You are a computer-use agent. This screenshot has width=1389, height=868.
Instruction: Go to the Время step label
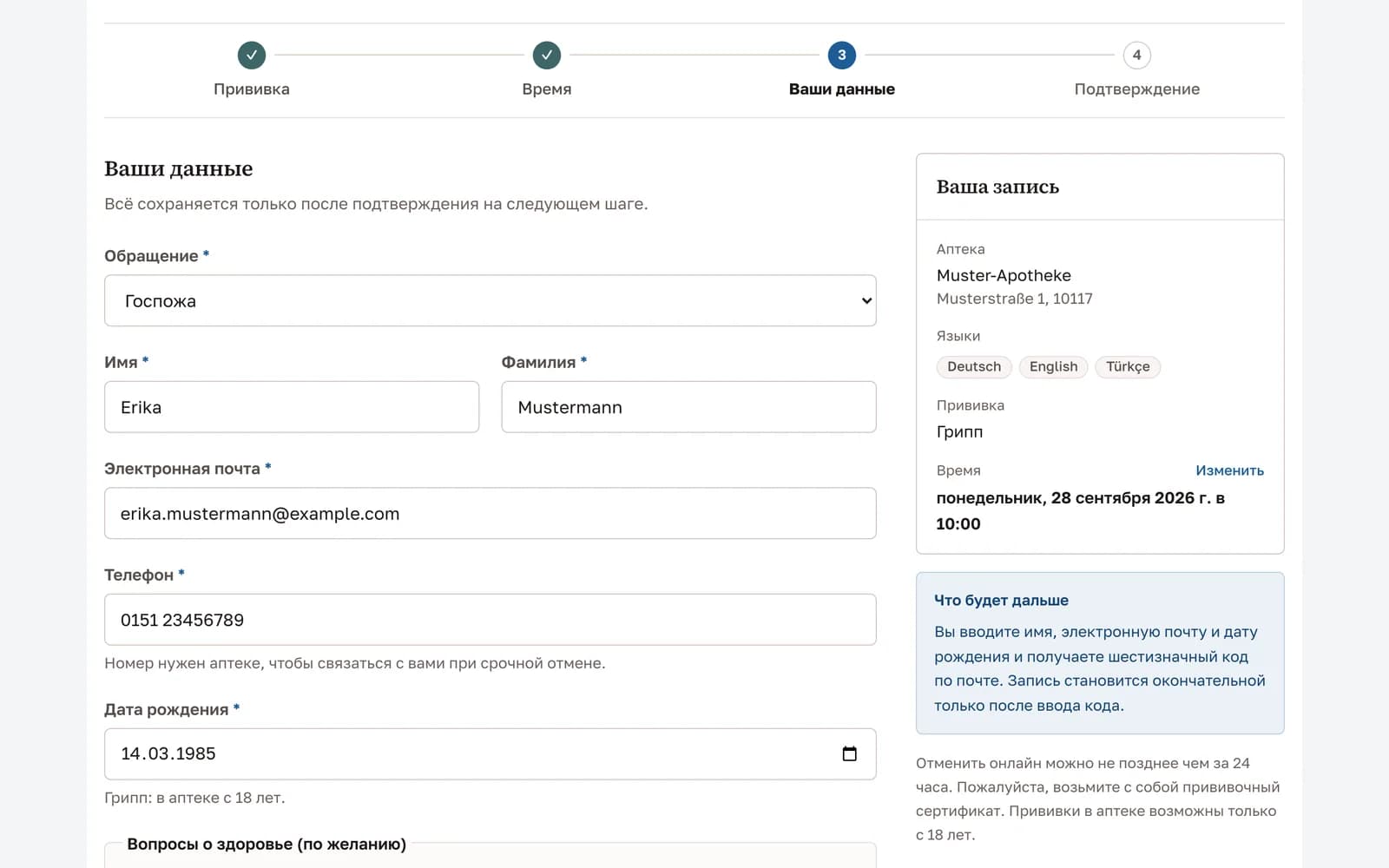[547, 89]
